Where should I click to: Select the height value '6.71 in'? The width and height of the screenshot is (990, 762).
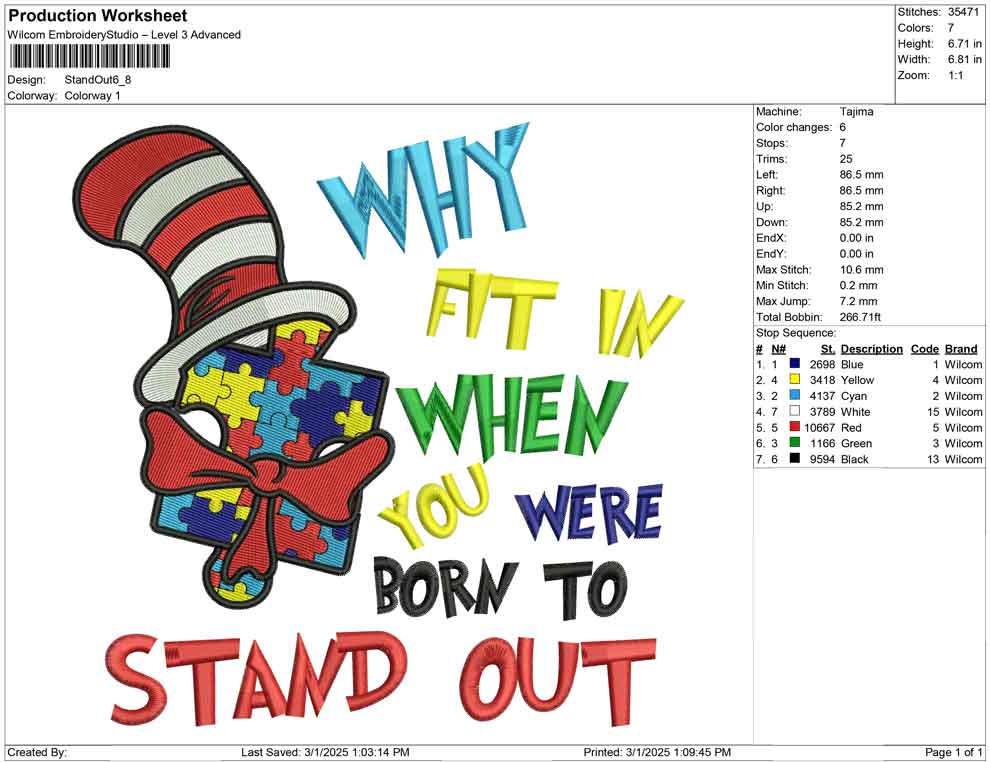point(964,44)
